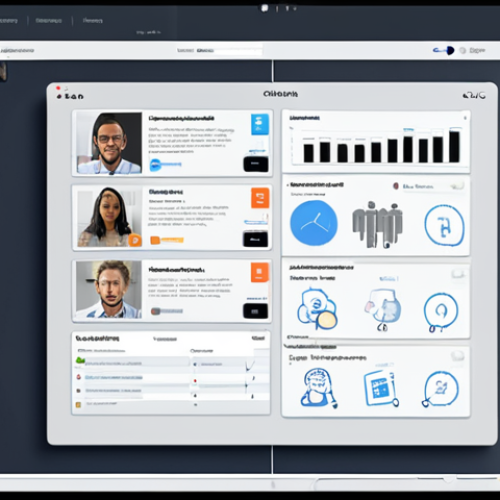Select the gray pouch icon in the third right panel

pos(383,310)
